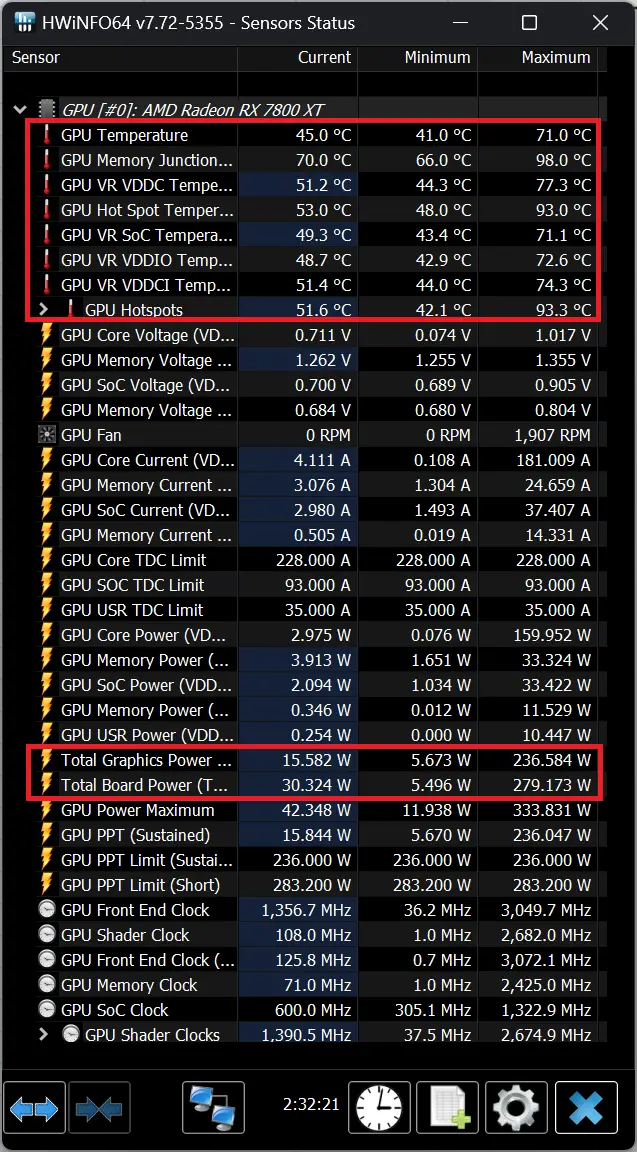Expand the GPU Hotspots subgroup
The image size is (637, 1152).
43,310
